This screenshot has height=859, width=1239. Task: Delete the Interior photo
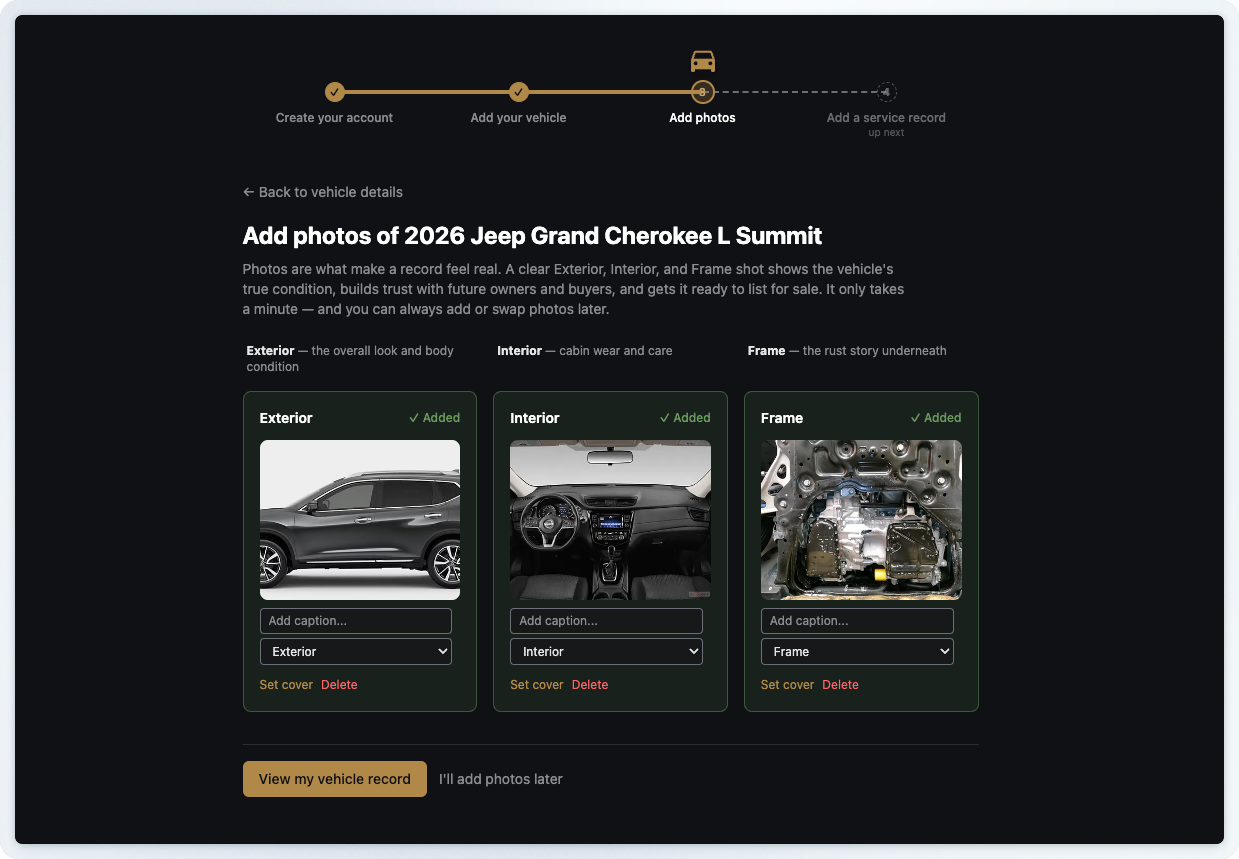[x=590, y=685]
